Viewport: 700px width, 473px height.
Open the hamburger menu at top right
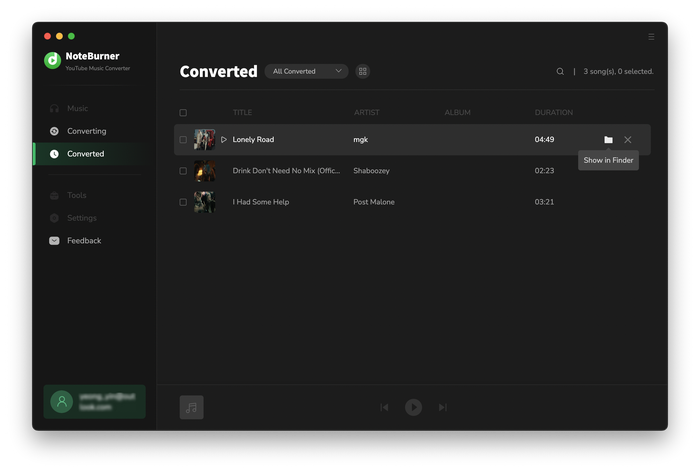[x=651, y=37]
